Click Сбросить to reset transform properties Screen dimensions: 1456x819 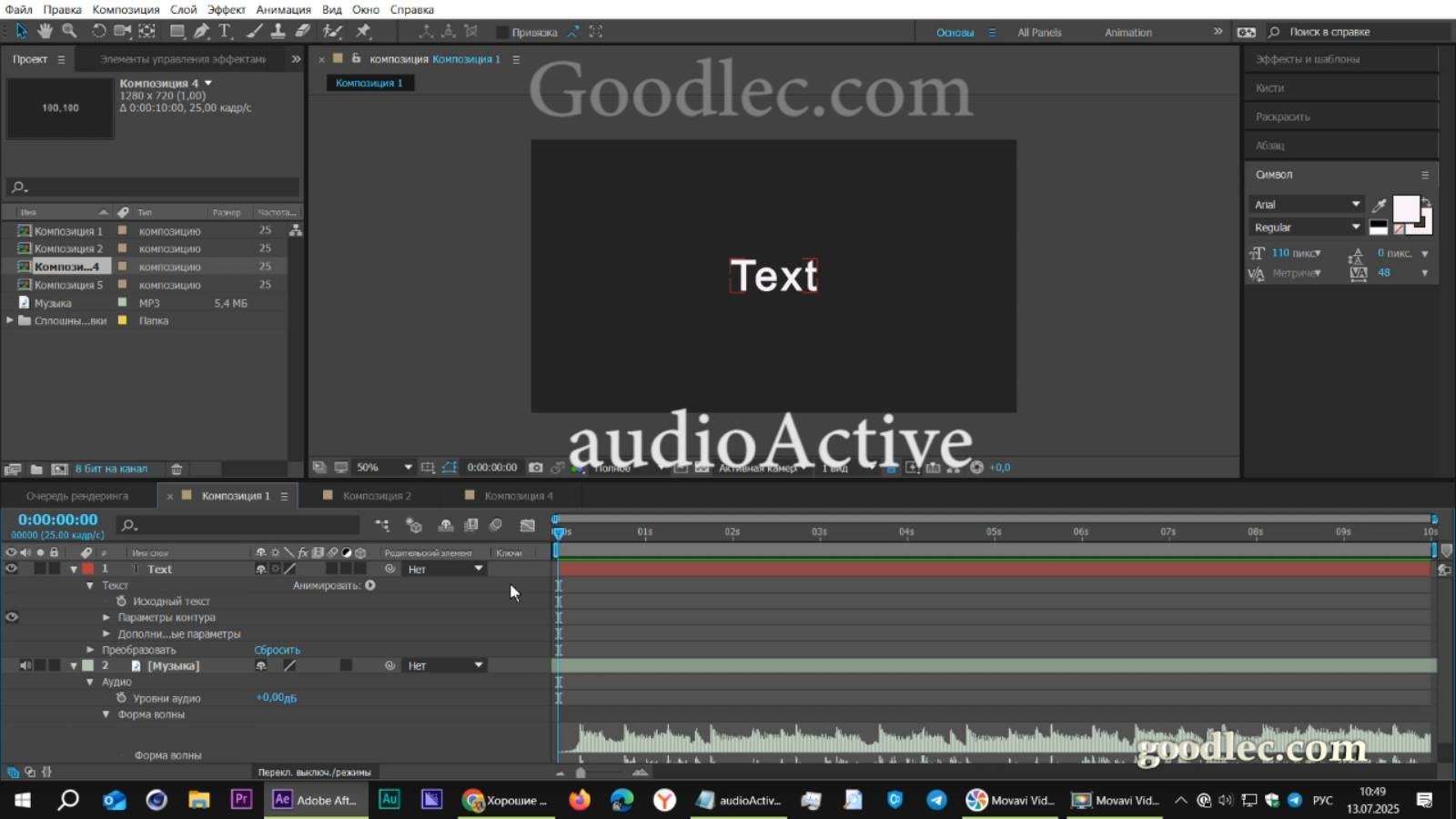(x=278, y=650)
